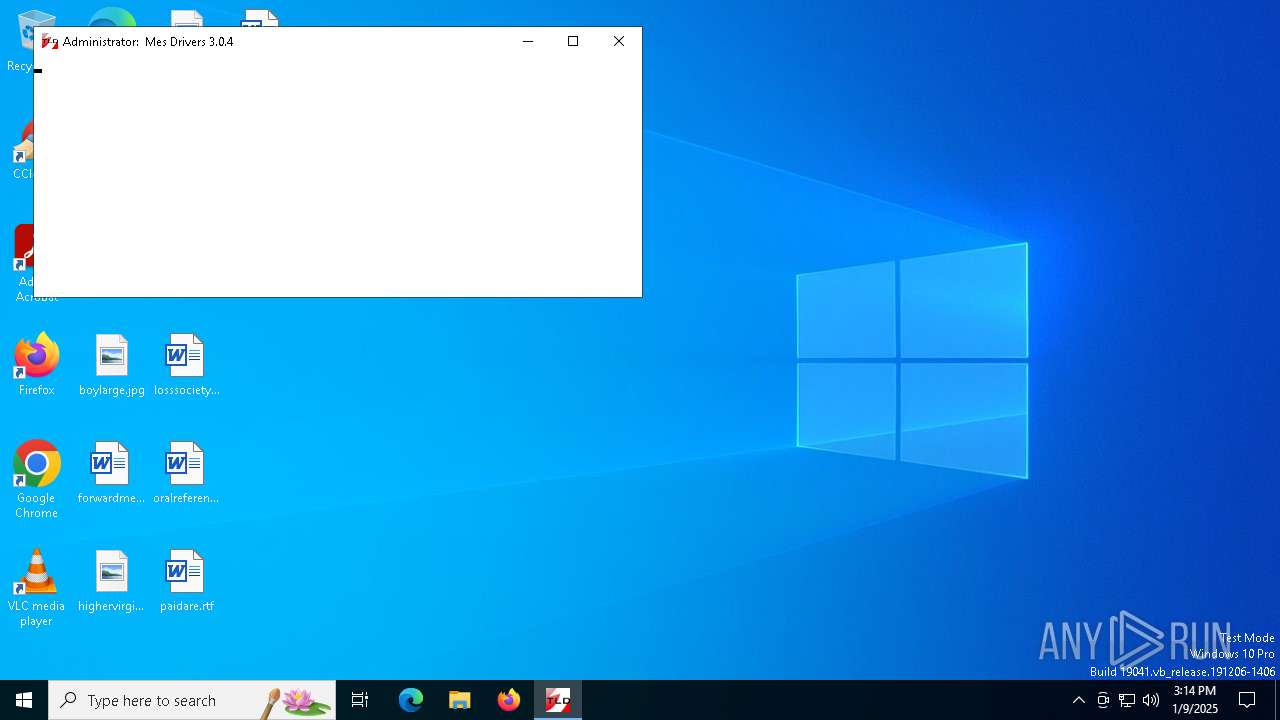Open the clock and calendar flyout
Screen dimensions: 1280x720
click(x=1195, y=700)
